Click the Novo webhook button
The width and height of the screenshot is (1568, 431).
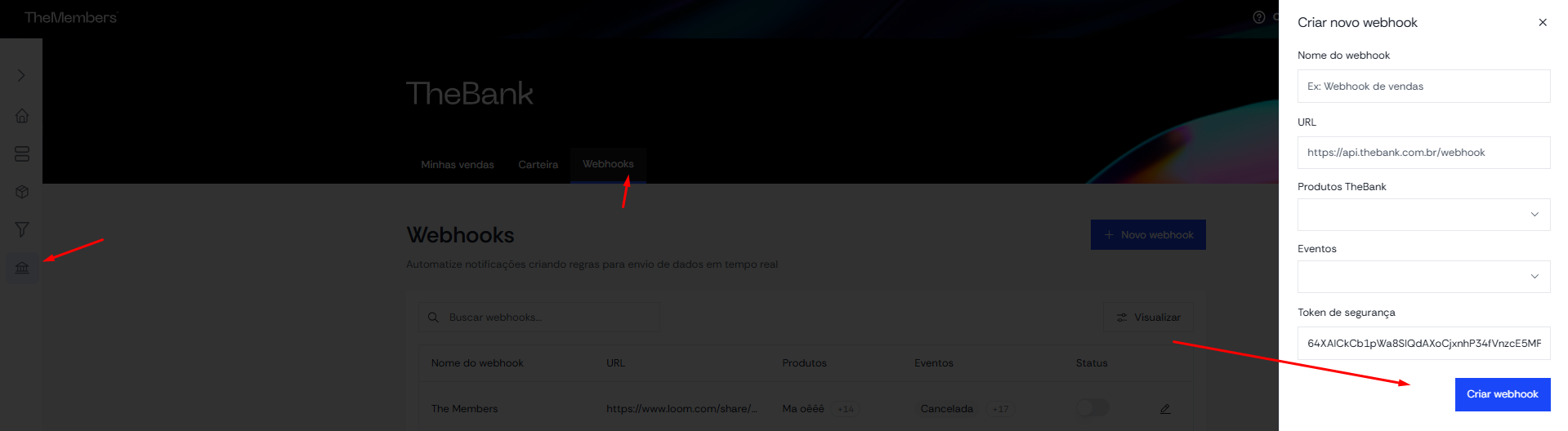click(x=1148, y=234)
